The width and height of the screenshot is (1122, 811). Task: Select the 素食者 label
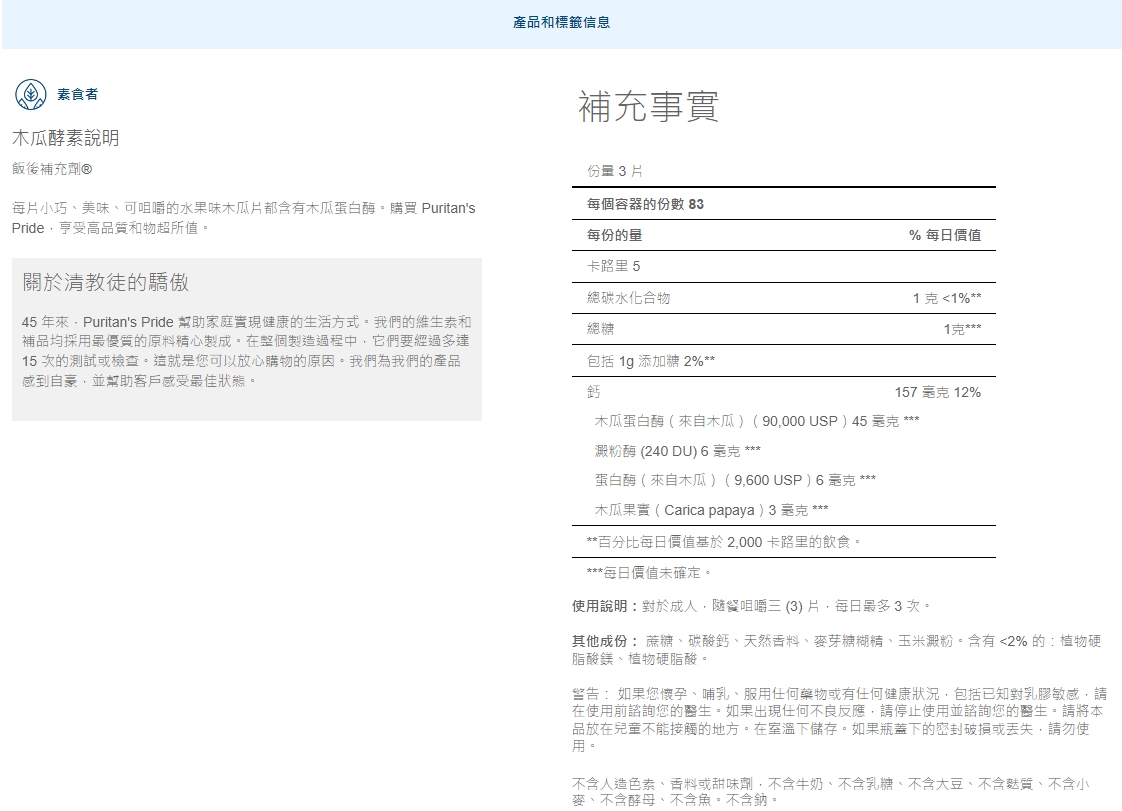(77, 94)
